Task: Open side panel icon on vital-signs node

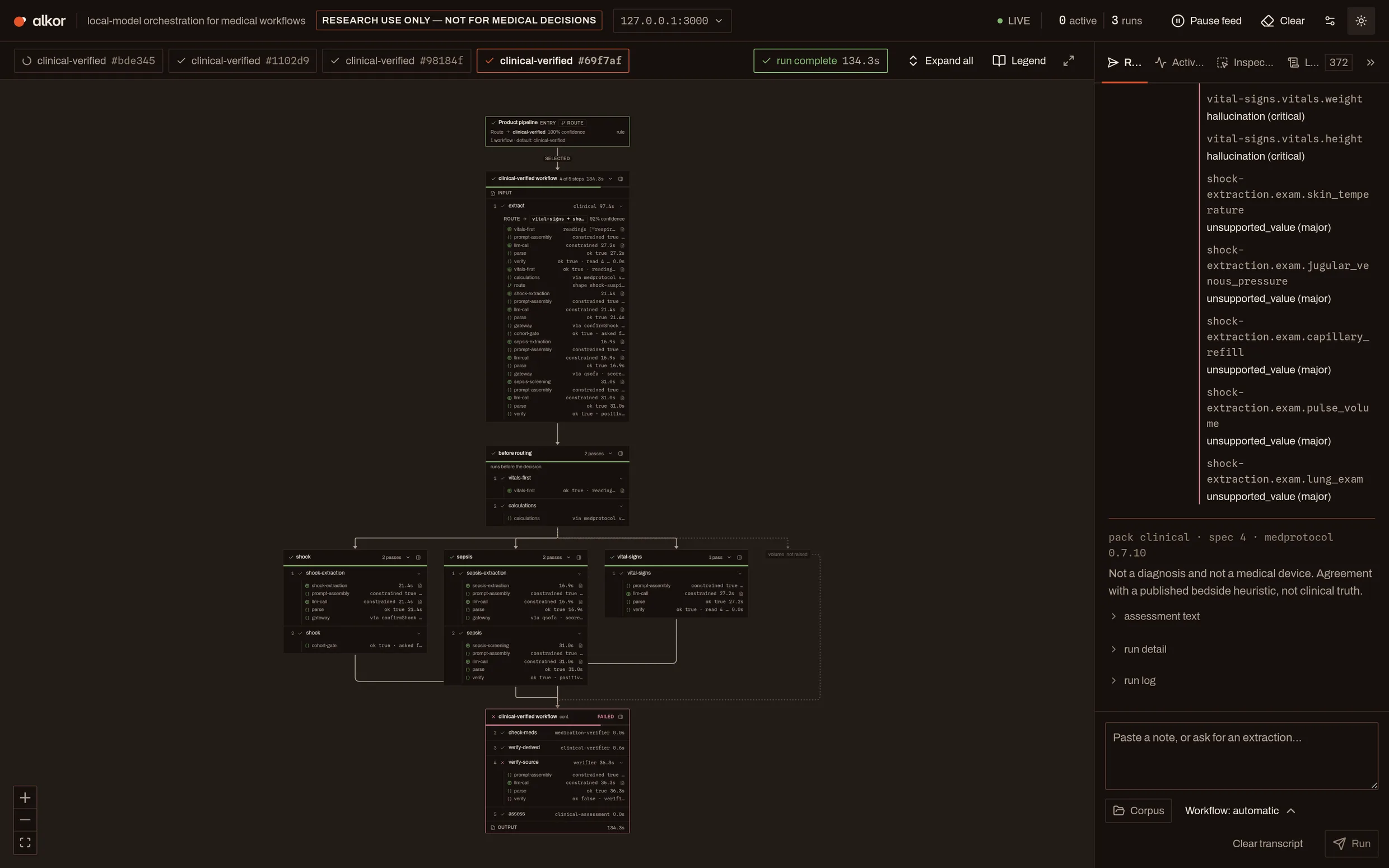Action: (739, 557)
